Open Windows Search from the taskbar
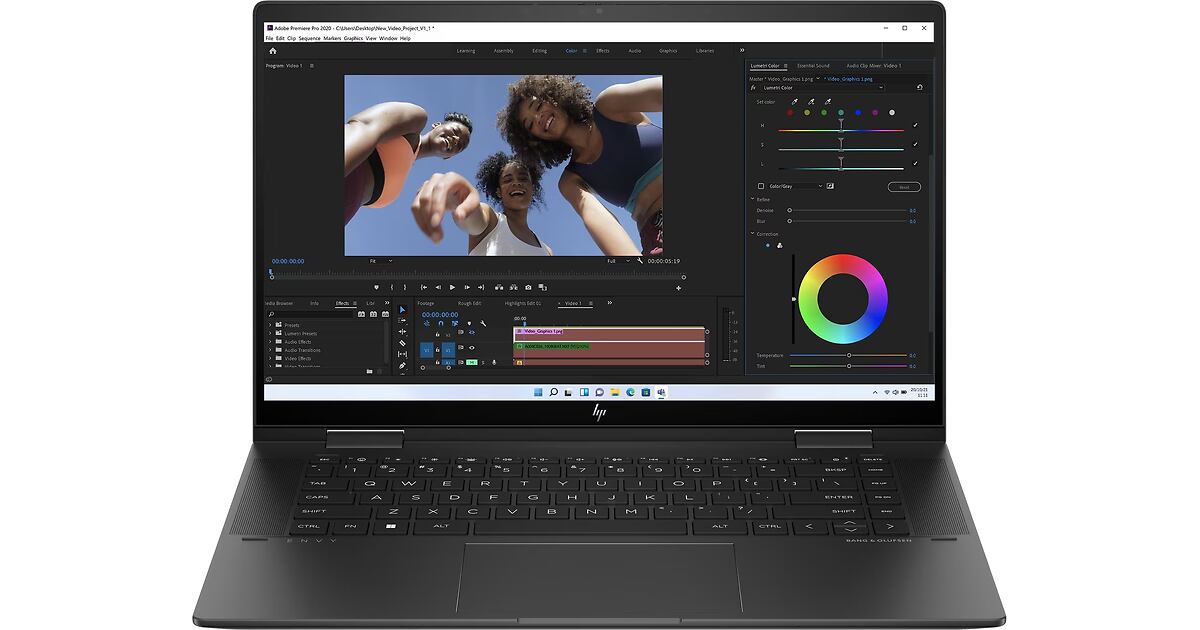1200x630 pixels. click(x=553, y=392)
